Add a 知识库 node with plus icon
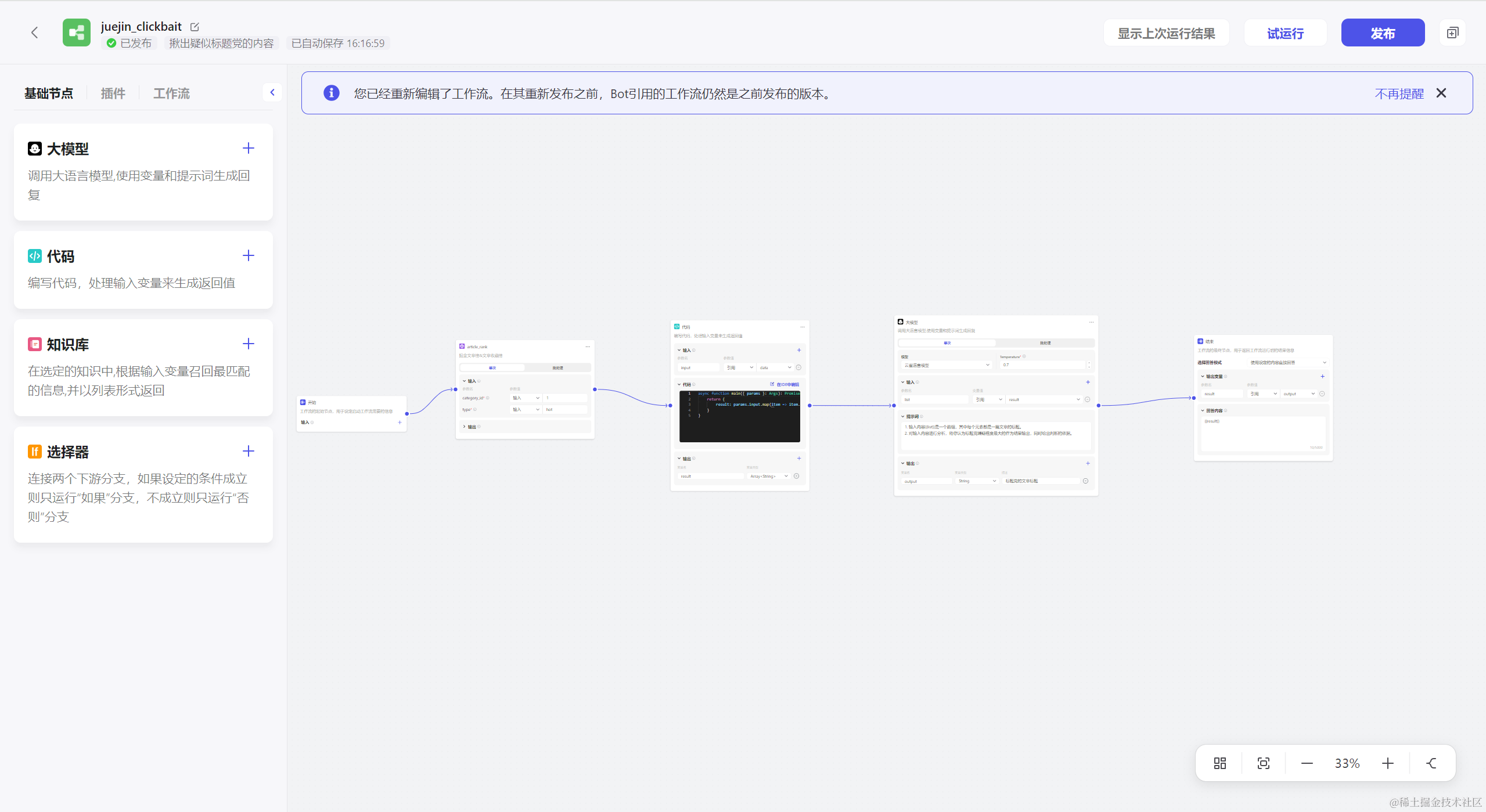The width and height of the screenshot is (1486, 812). (249, 344)
